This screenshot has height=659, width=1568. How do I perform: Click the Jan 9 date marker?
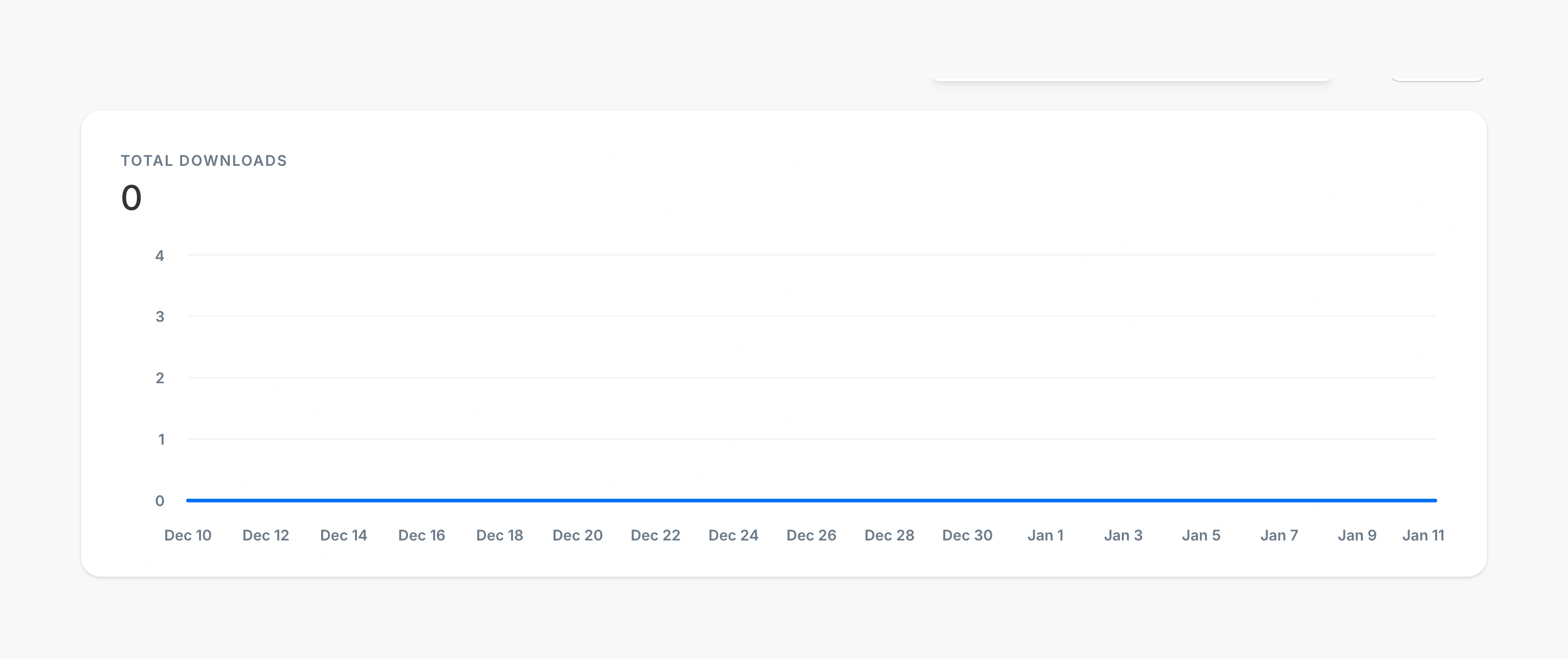coord(1357,536)
